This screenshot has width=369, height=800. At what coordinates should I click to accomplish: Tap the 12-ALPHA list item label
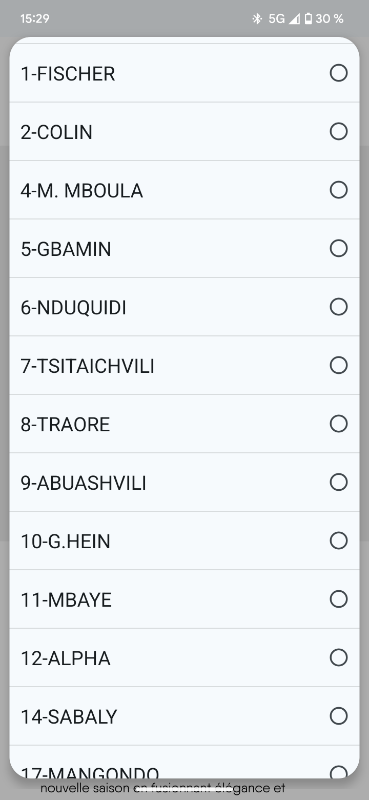pos(65,658)
